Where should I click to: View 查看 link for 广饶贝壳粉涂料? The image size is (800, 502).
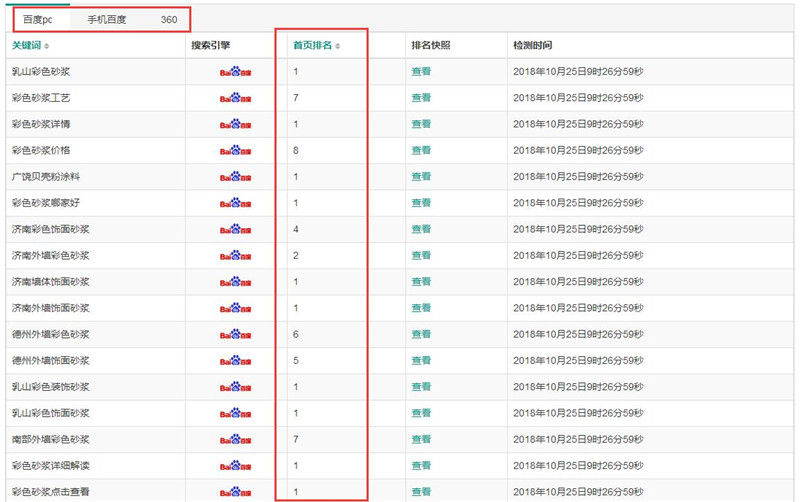coord(421,177)
